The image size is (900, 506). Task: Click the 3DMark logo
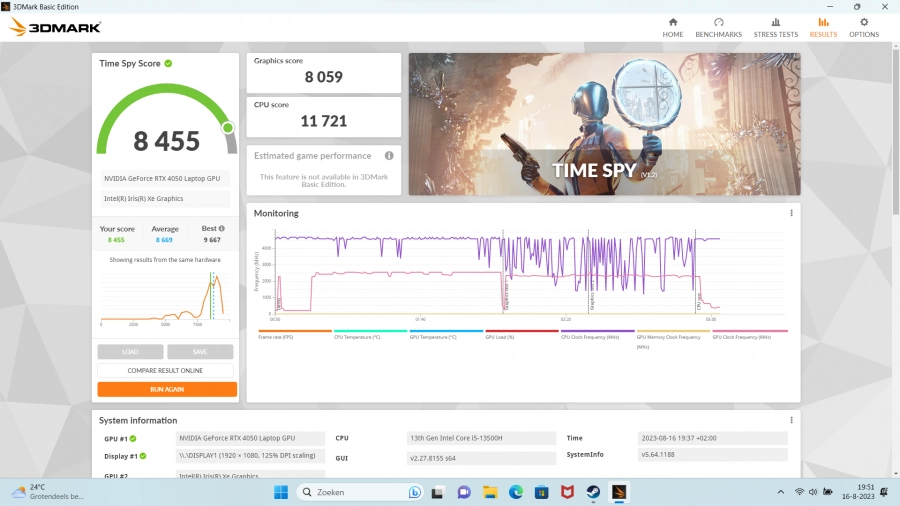click(56, 27)
